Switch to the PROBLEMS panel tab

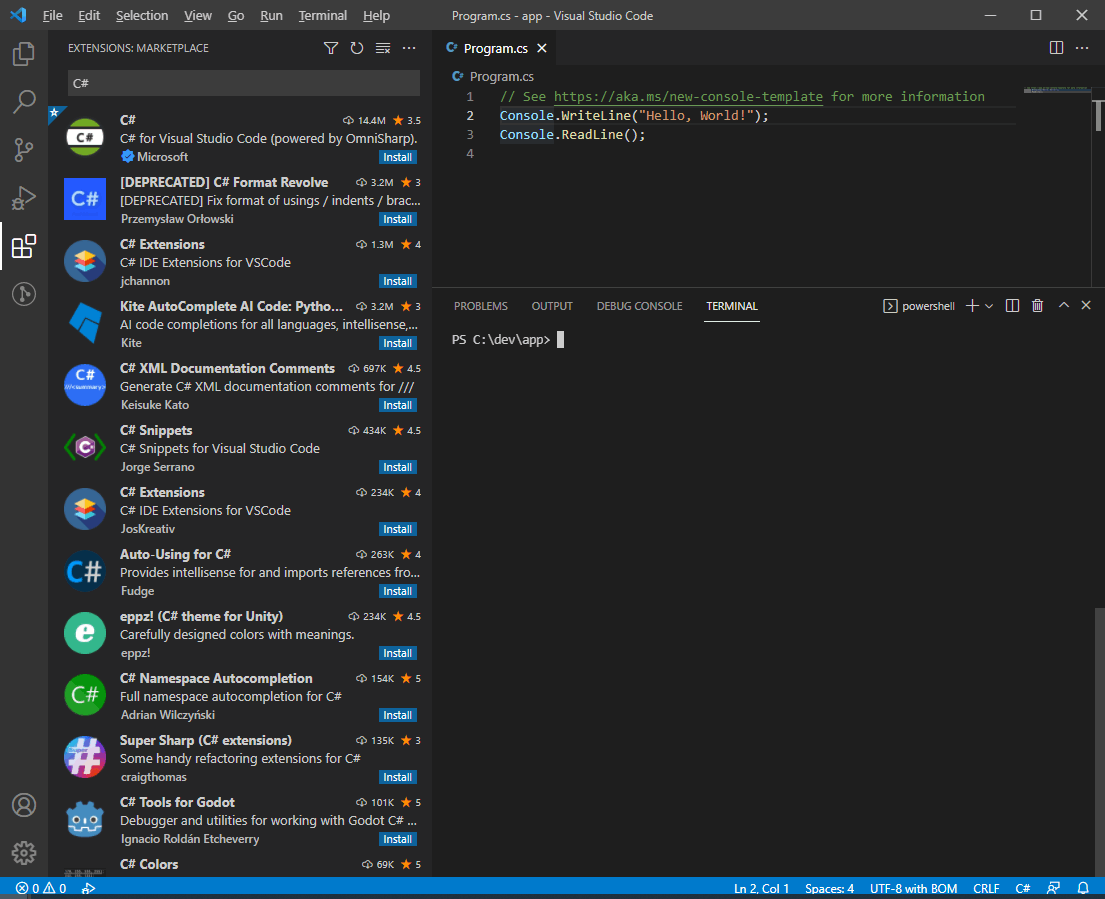[x=481, y=306]
